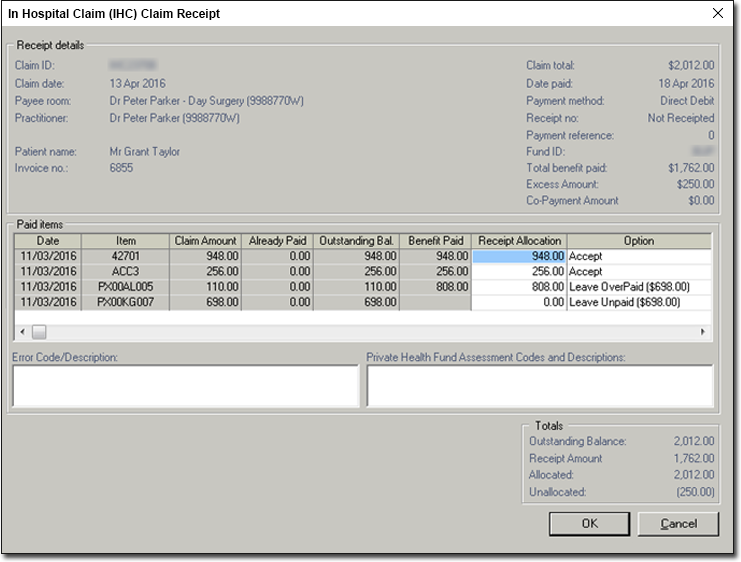Click the Claim Amount column header
The image size is (741, 562).
pyautogui.click(x=205, y=241)
